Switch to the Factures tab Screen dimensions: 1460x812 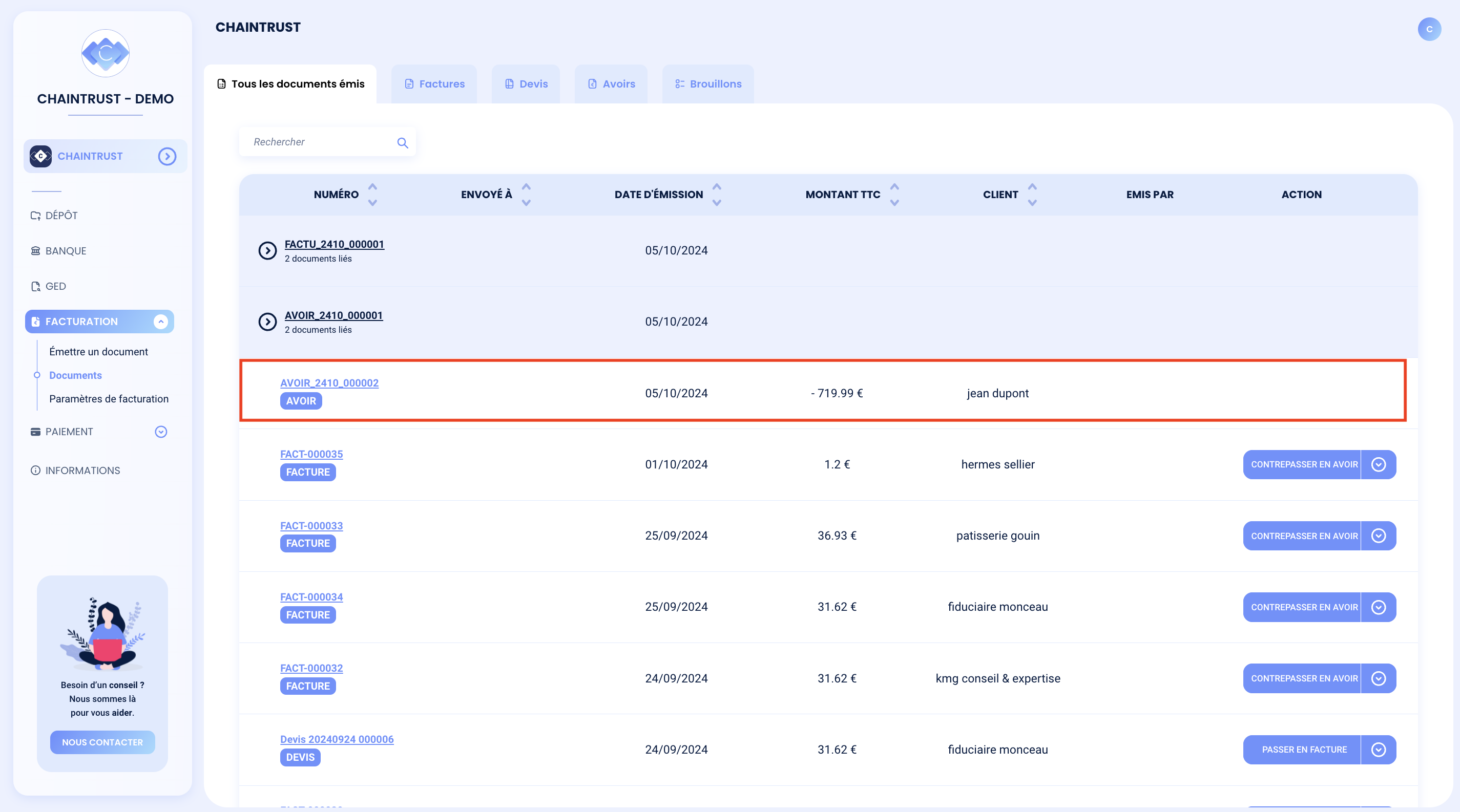[x=434, y=84]
